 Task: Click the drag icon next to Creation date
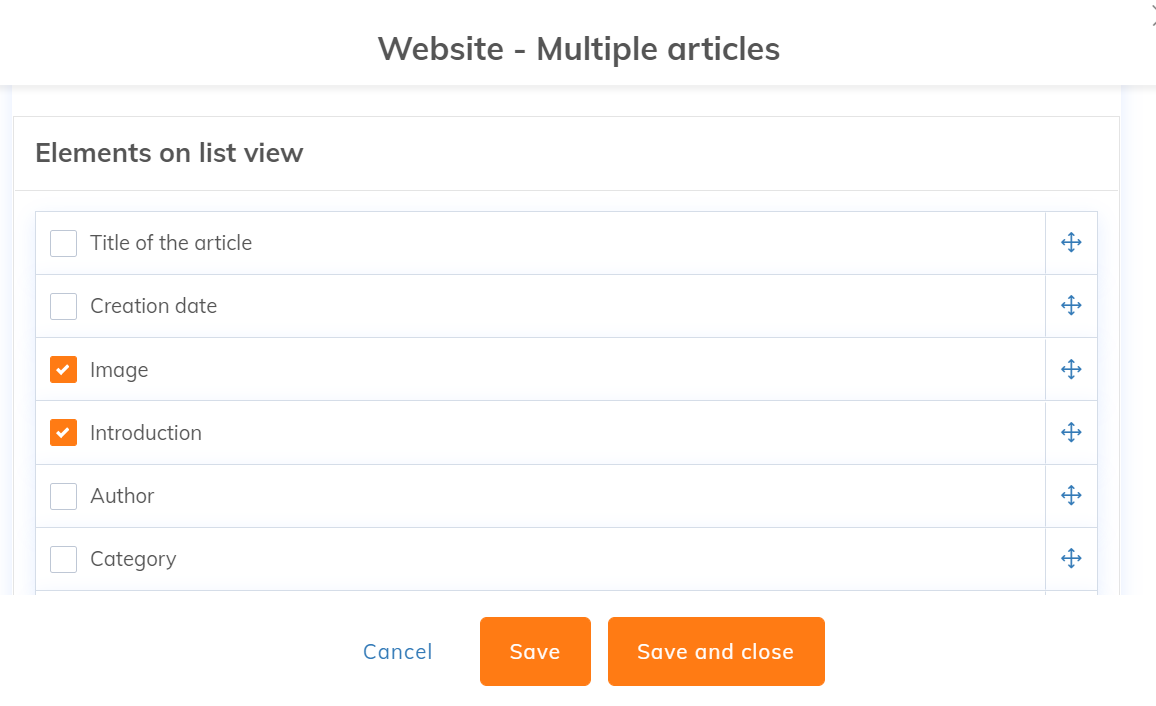click(1071, 306)
